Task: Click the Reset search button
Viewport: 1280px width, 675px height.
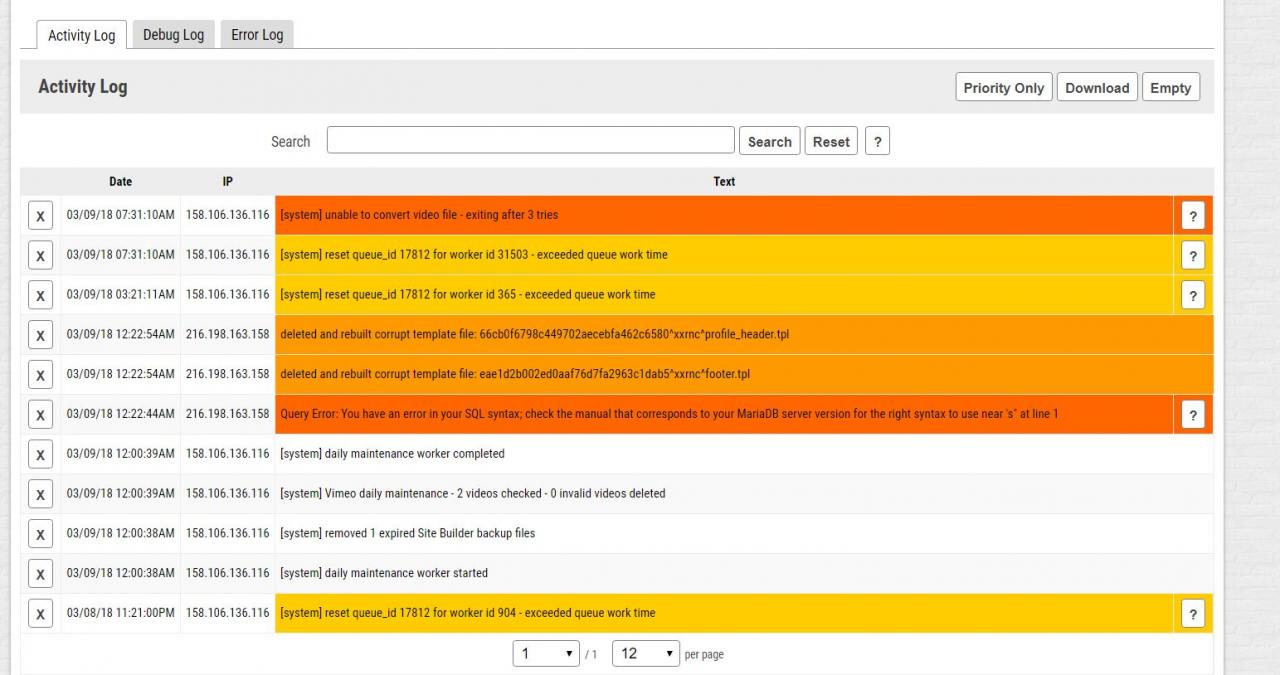Action: (x=831, y=142)
